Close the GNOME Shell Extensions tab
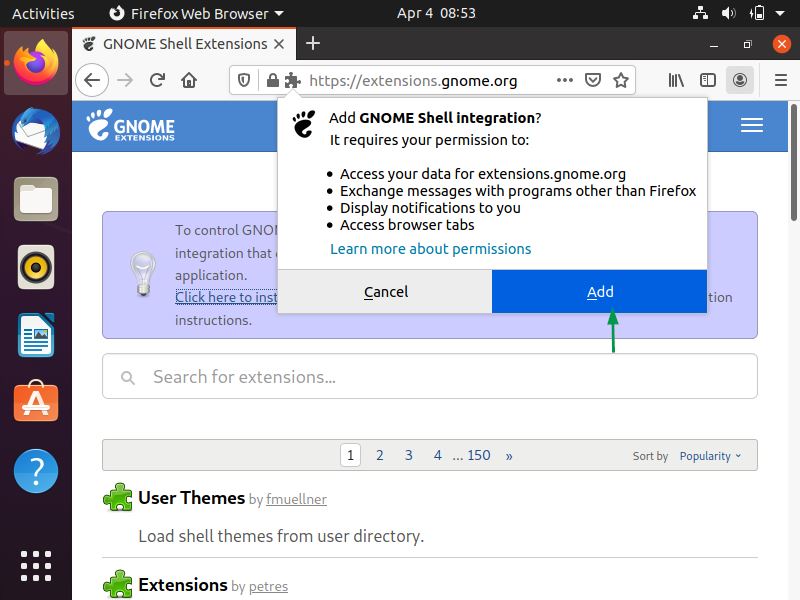Screen dimensions: 800x600 (x=279, y=44)
